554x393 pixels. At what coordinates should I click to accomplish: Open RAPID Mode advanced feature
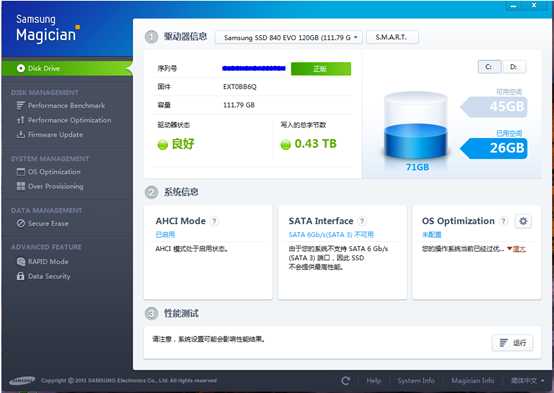(x=42, y=262)
